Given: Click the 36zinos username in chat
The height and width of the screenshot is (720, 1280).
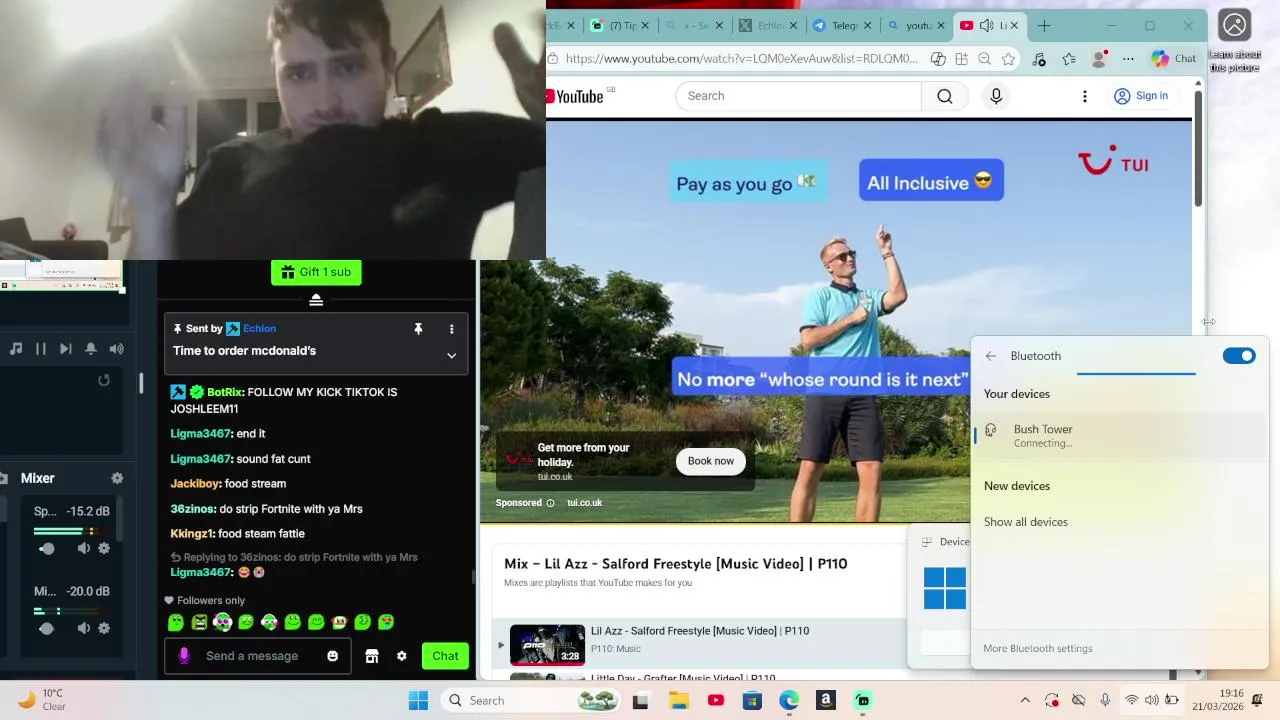Looking at the screenshot, I should click(x=192, y=509).
